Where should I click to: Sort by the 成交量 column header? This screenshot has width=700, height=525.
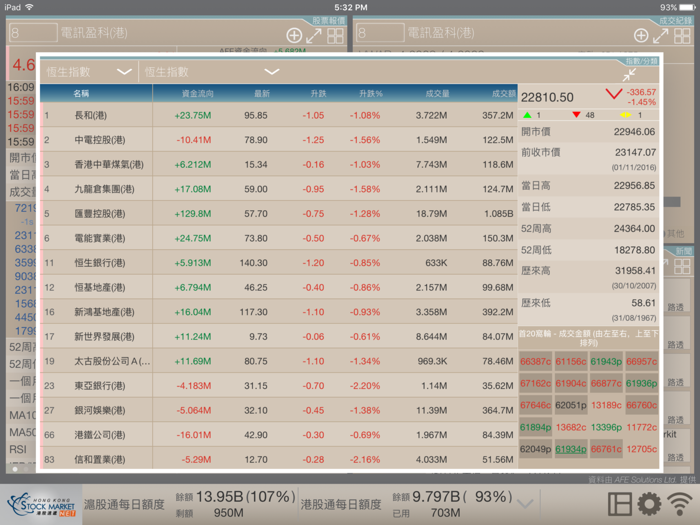[437, 93]
